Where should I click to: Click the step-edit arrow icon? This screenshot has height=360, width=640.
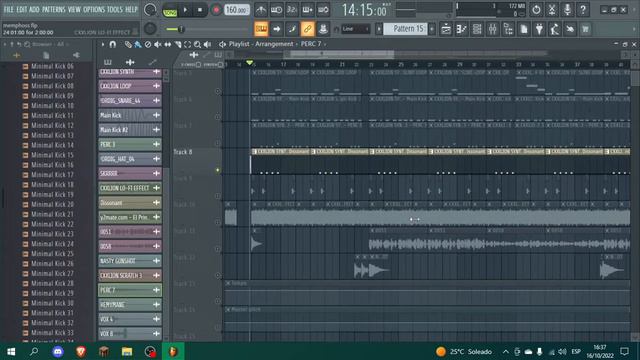point(276,29)
